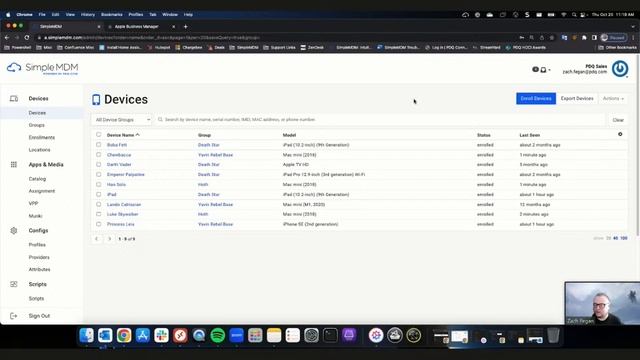The height and width of the screenshot is (360, 640).
Task: Clear the device search filter
Action: (618, 120)
